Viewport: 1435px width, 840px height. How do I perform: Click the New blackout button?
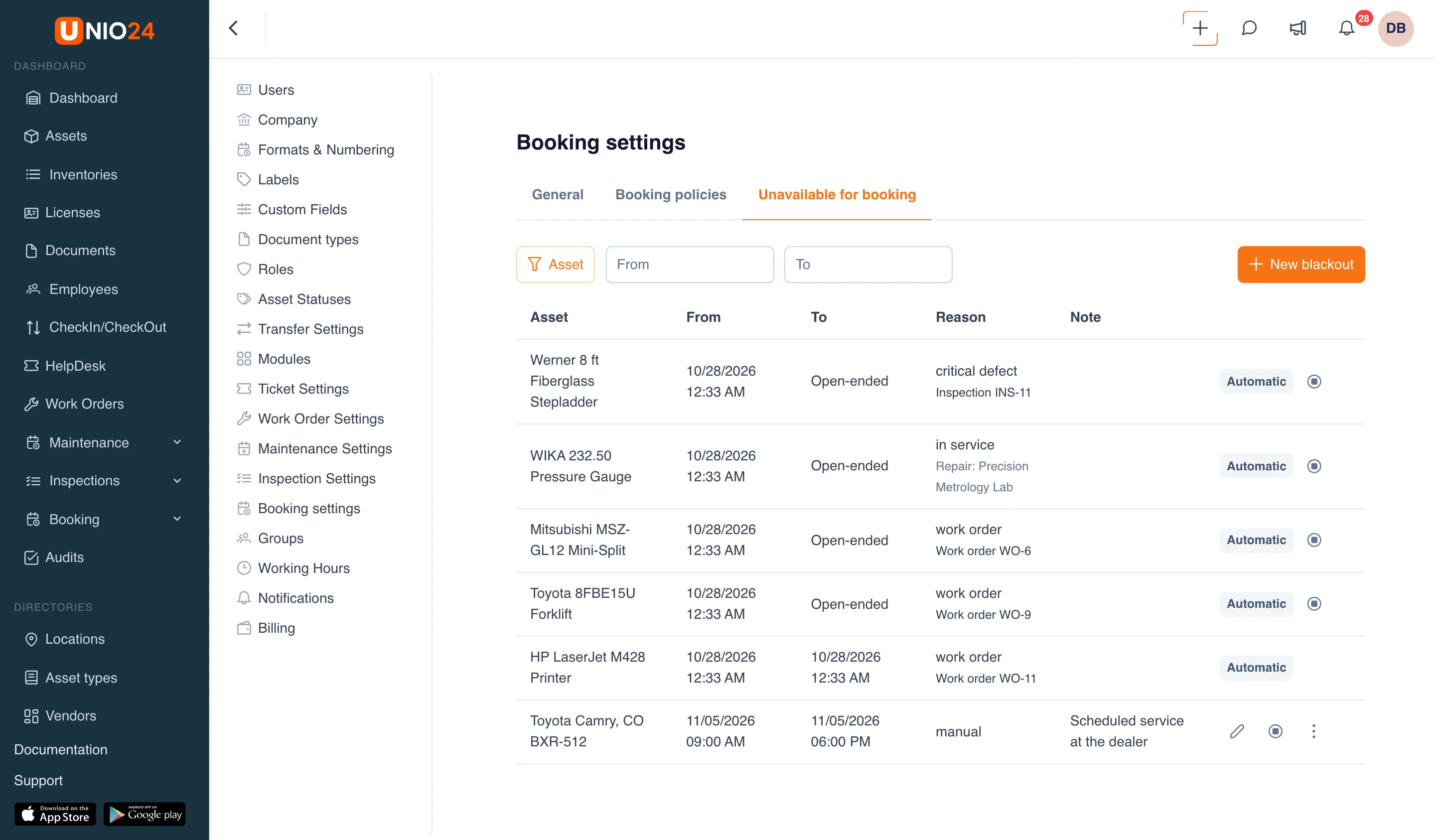click(1301, 264)
